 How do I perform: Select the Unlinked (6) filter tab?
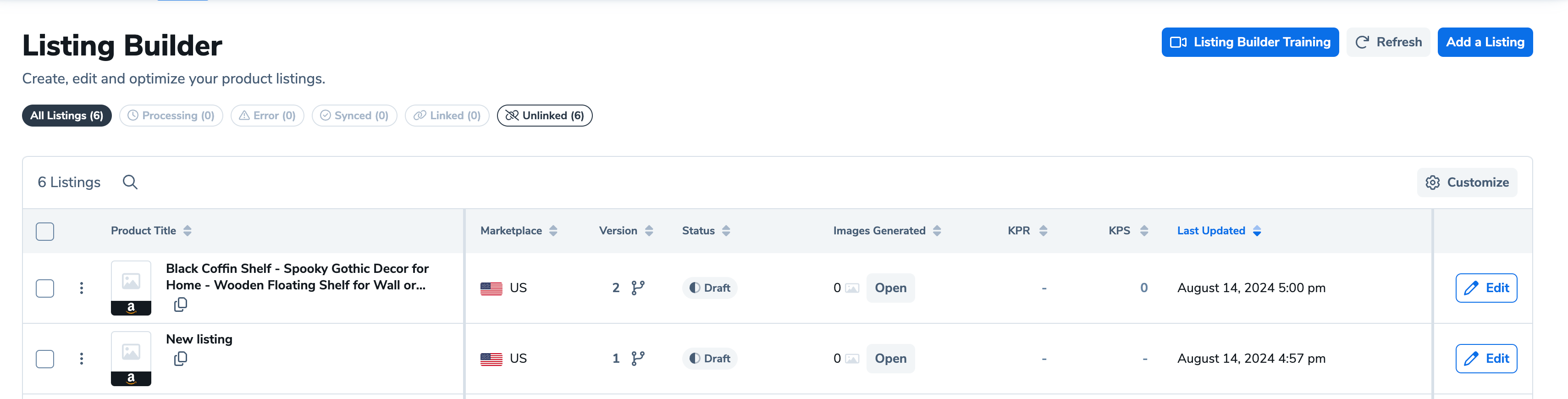[x=544, y=116]
